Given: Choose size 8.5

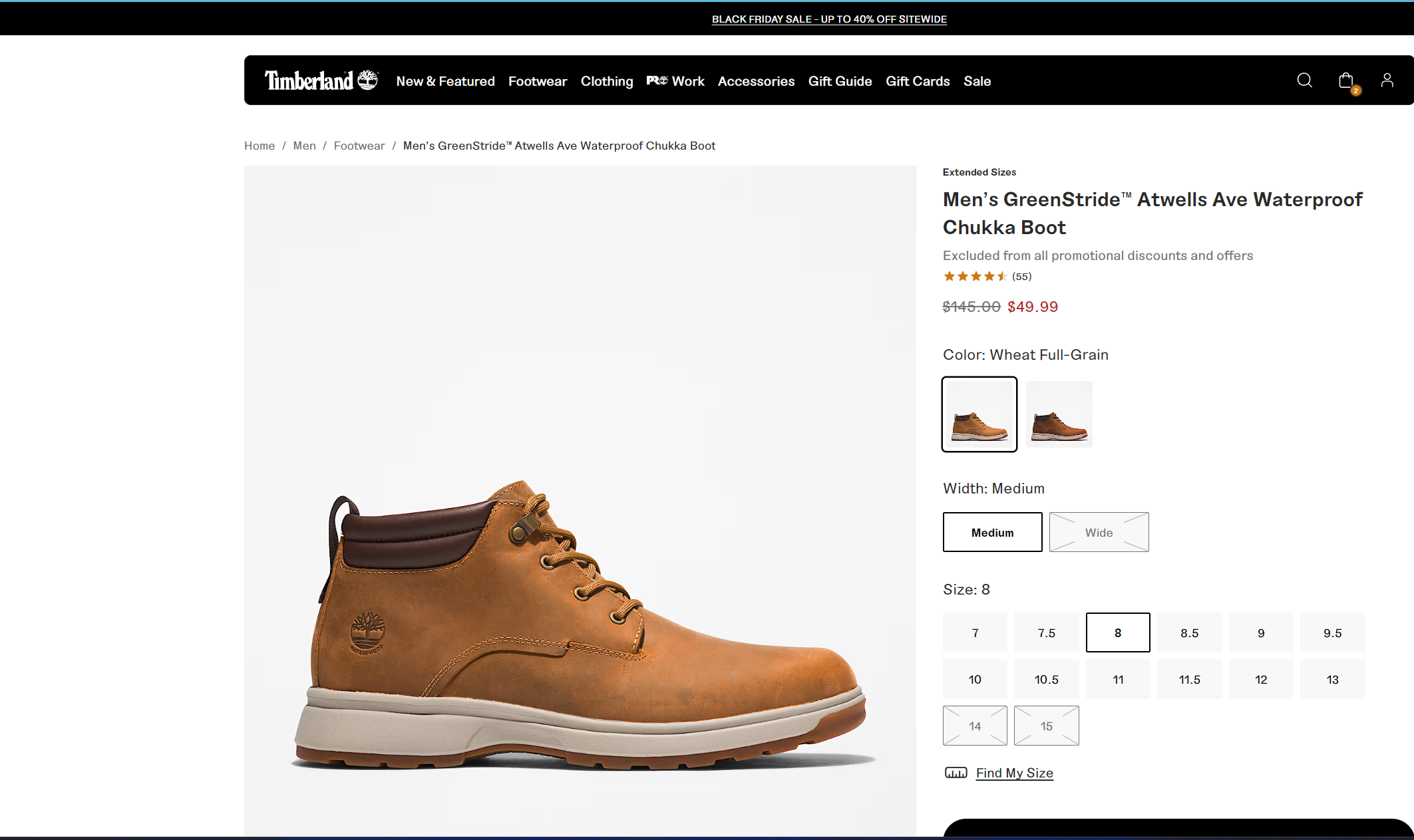Looking at the screenshot, I should [x=1189, y=632].
